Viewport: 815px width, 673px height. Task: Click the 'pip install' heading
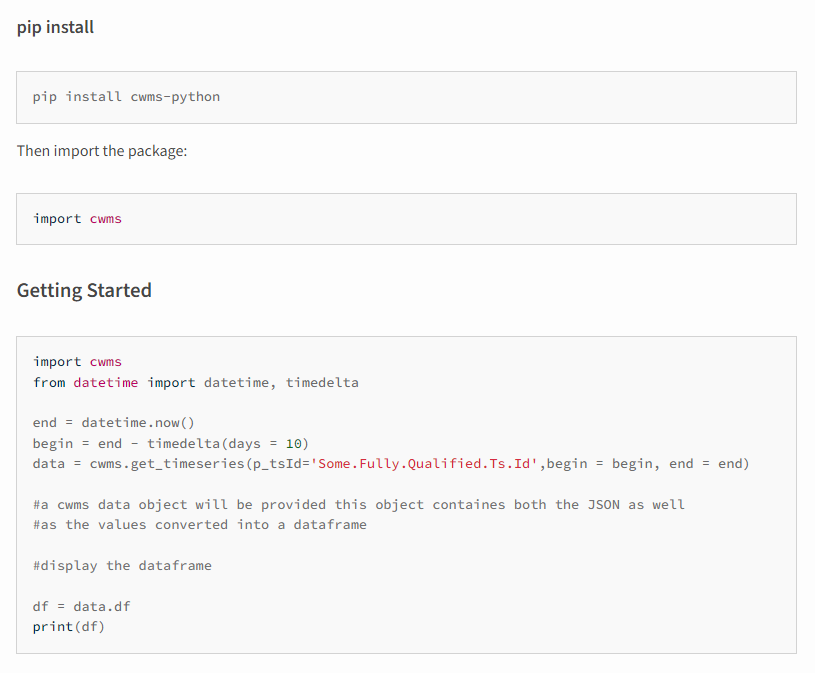coord(55,27)
